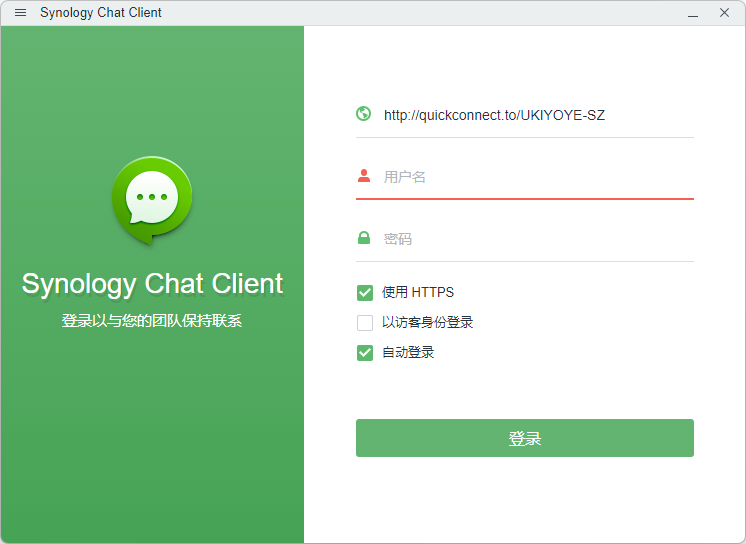This screenshot has height=544, width=746.
Task: Enable 以访客身份登录 guest login checkbox
Action: click(x=365, y=323)
